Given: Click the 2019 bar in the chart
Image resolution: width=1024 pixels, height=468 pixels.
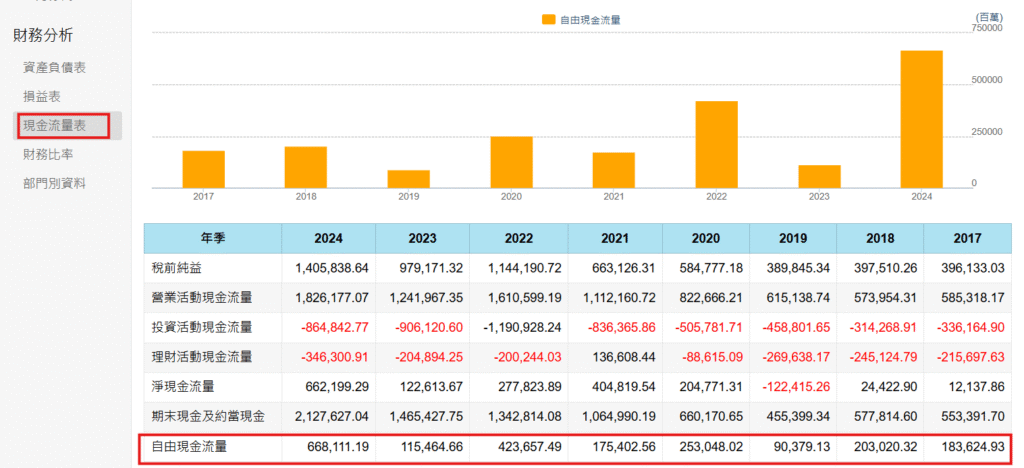Looking at the screenshot, I should pos(409,179).
